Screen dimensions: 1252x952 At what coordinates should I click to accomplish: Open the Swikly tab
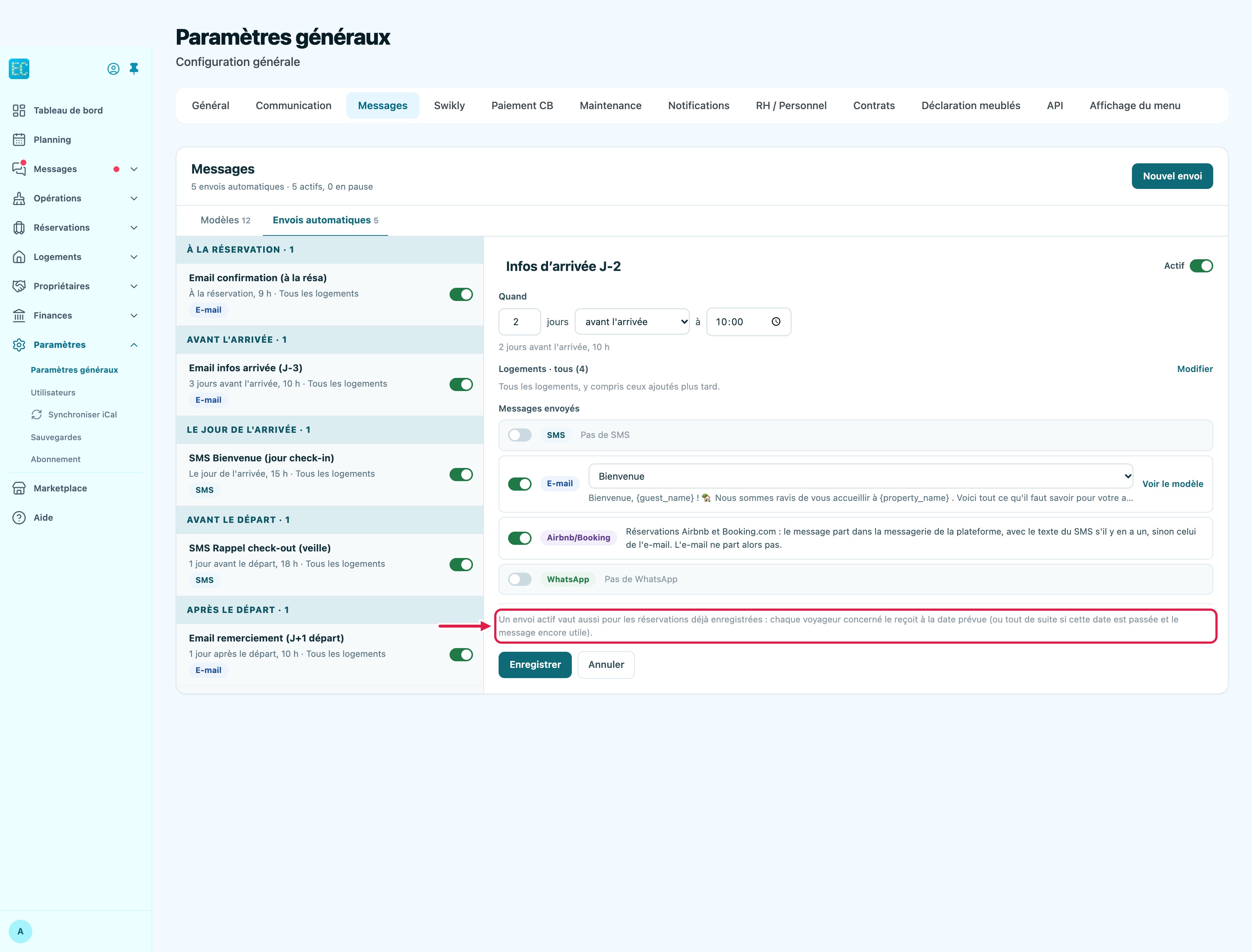click(449, 105)
